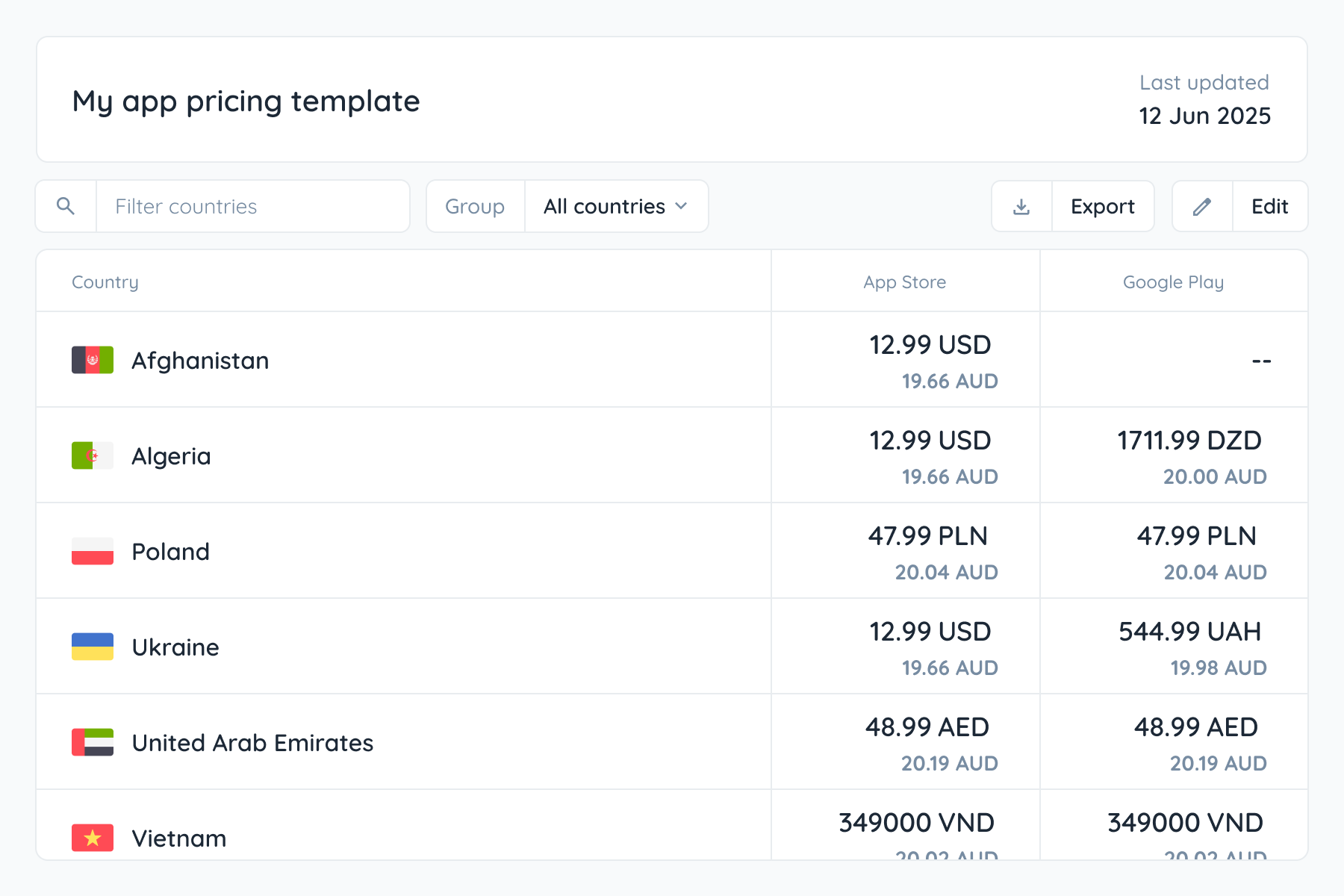Click the Google Play column header
The height and width of the screenshot is (896, 1344).
click(1173, 282)
